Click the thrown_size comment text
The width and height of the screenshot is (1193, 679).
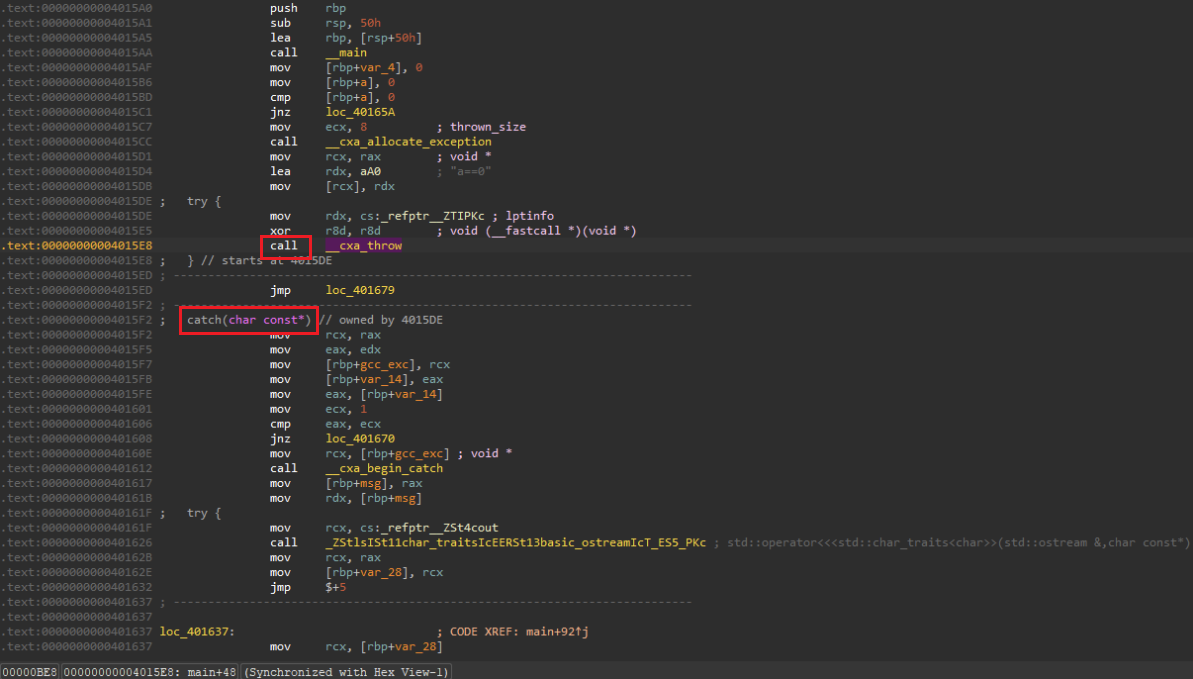pos(487,127)
